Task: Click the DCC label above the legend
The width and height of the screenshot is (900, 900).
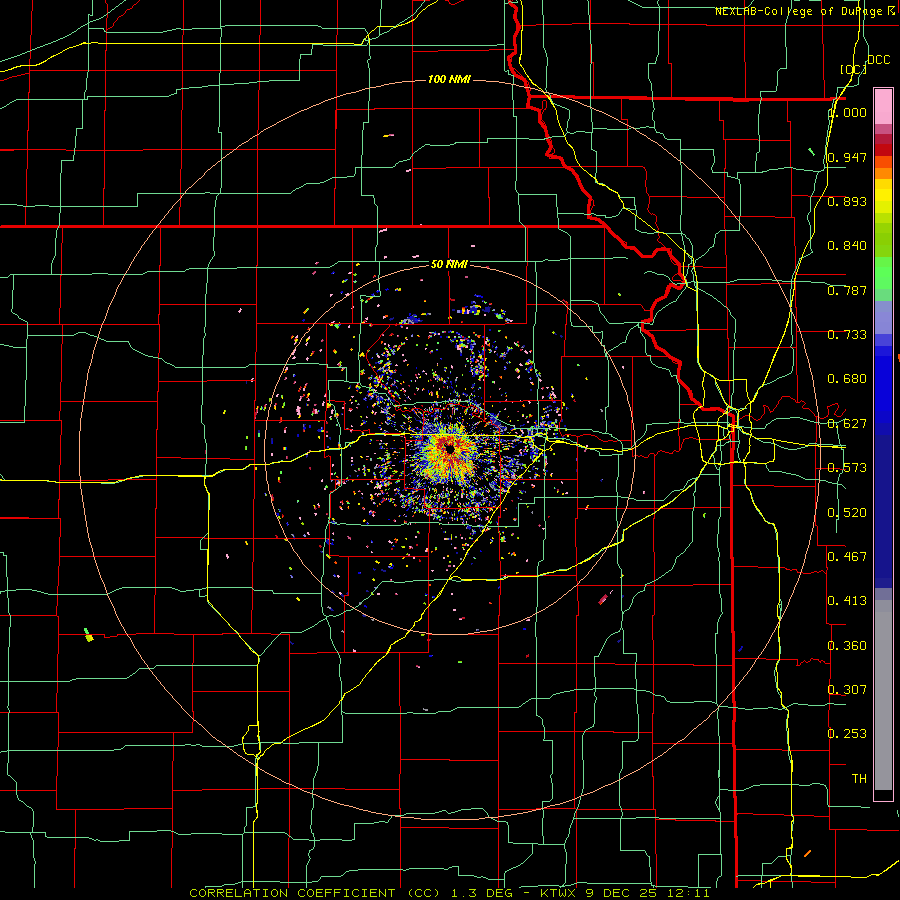Action: [x=878, y=60]
